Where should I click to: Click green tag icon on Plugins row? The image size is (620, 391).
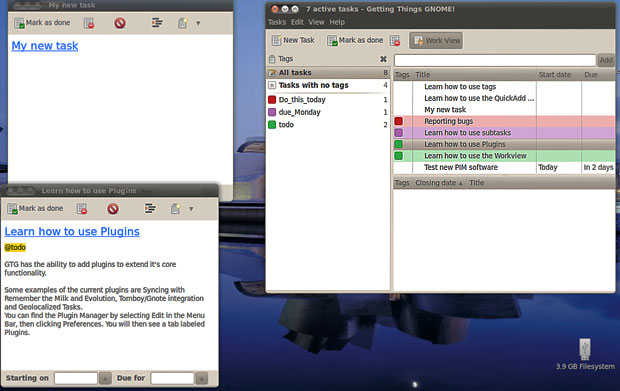pos(399,144)
